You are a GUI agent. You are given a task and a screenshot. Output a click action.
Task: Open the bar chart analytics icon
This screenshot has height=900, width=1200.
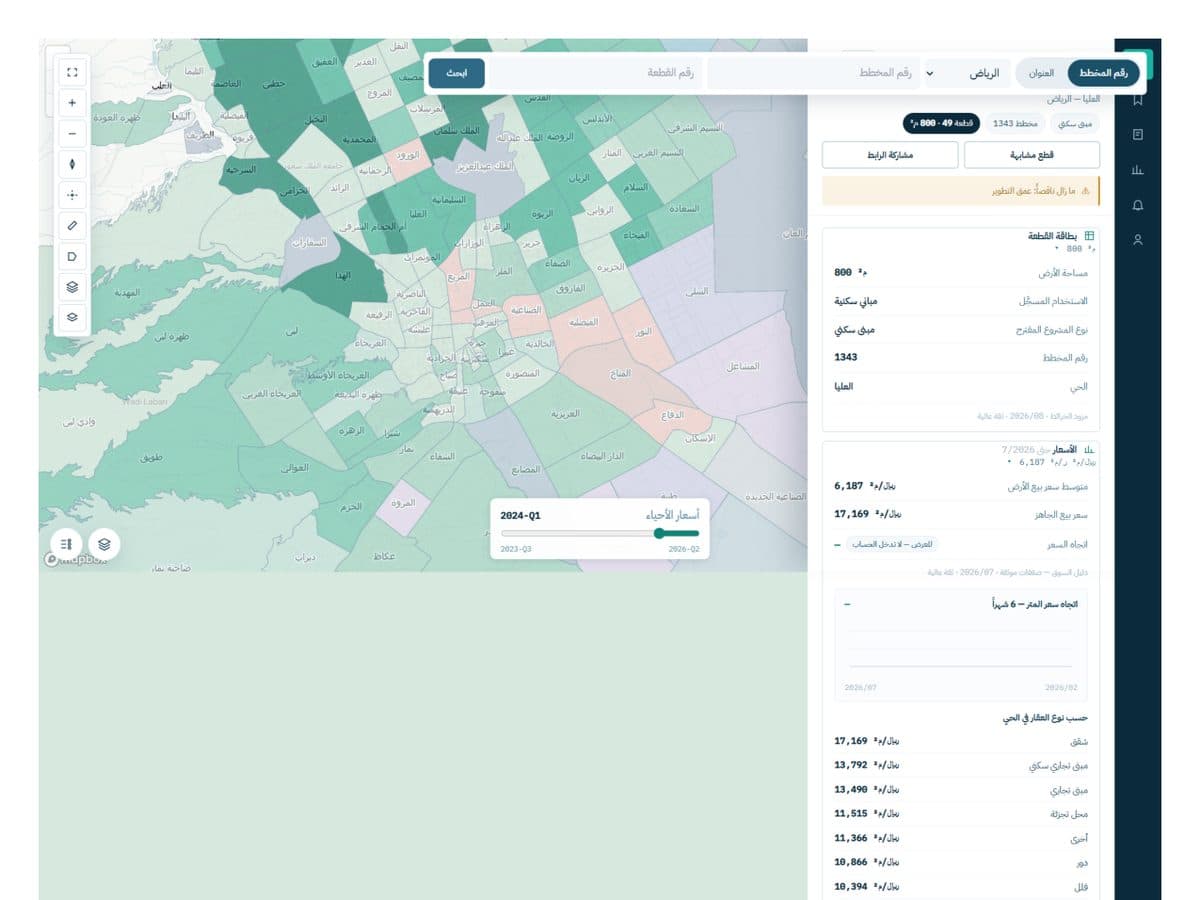[1138, 170]
